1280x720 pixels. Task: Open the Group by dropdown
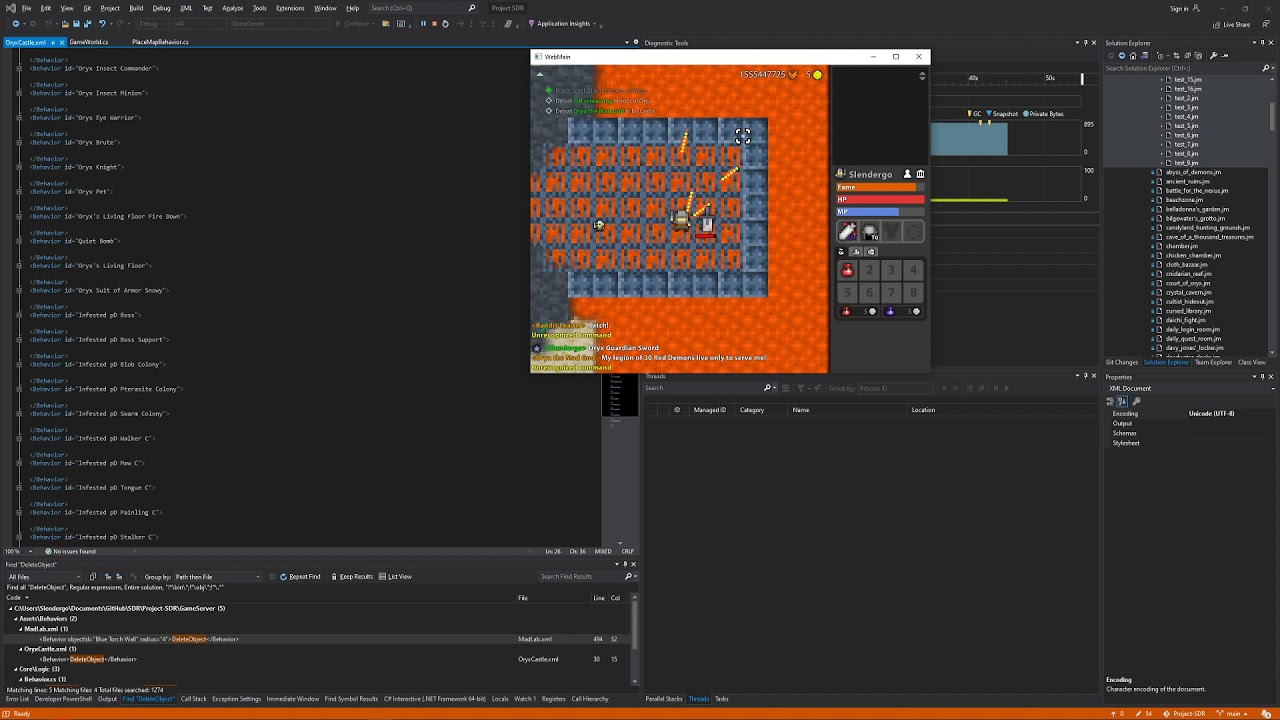click(x=218, y=577)
